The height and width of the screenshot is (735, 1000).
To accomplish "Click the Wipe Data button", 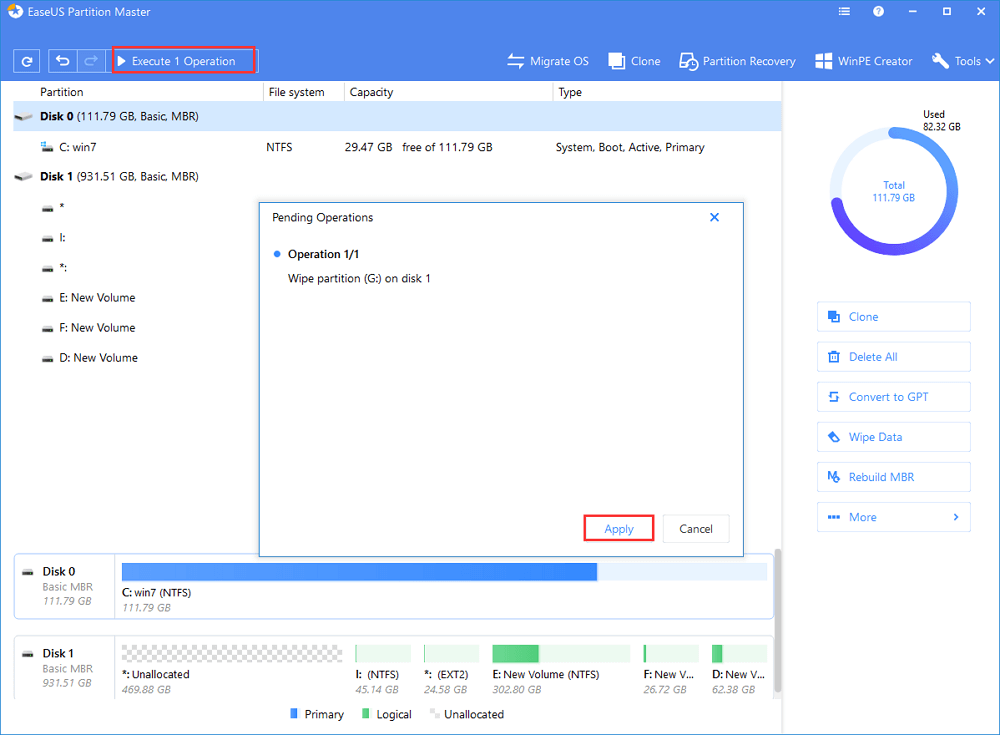I will [x=893, y=437].
